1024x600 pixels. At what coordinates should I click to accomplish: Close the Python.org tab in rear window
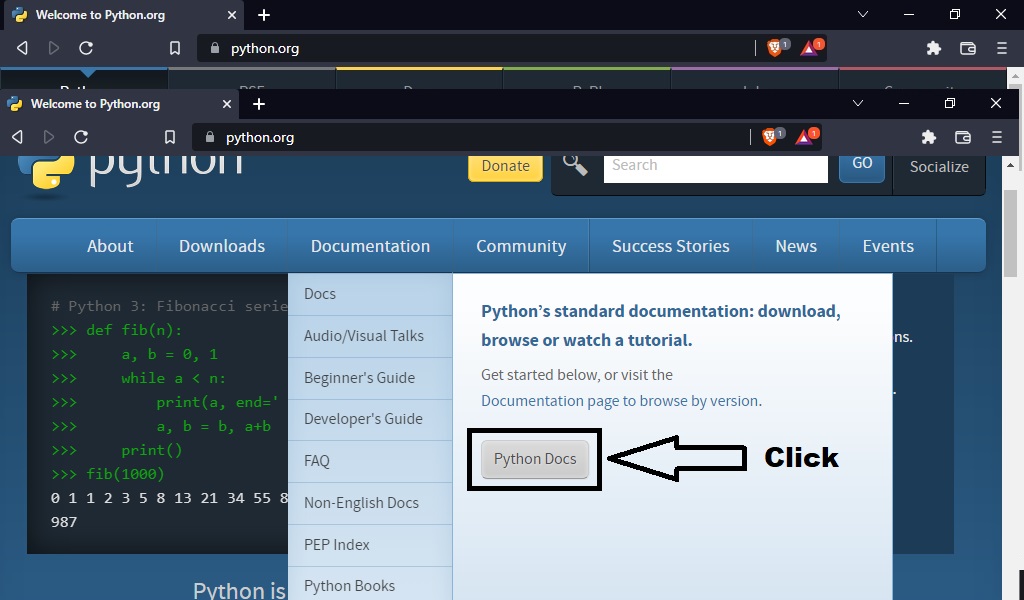pyautogui.click(x=232, y=15)
